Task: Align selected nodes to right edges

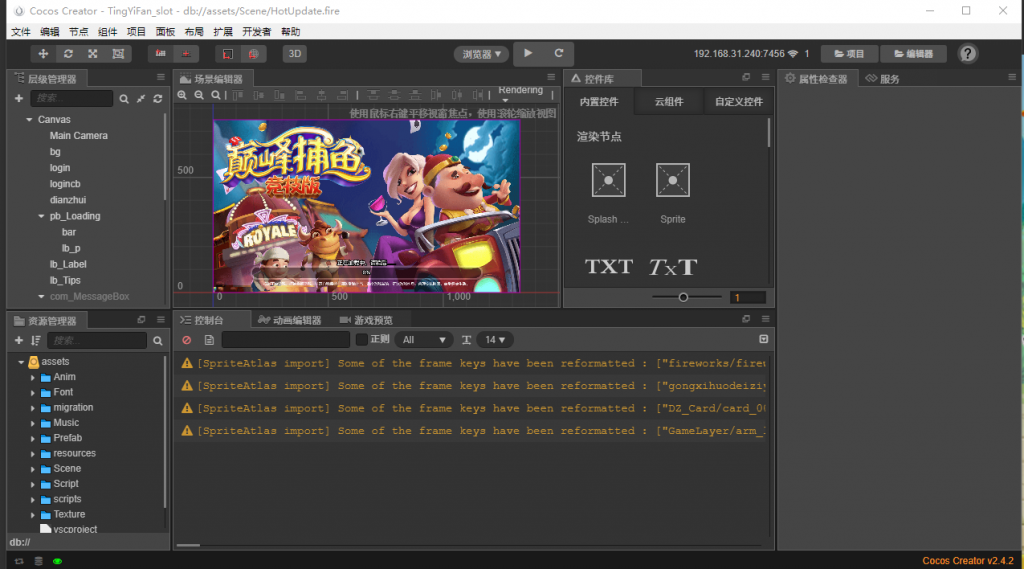Action: tap(342, 95)
